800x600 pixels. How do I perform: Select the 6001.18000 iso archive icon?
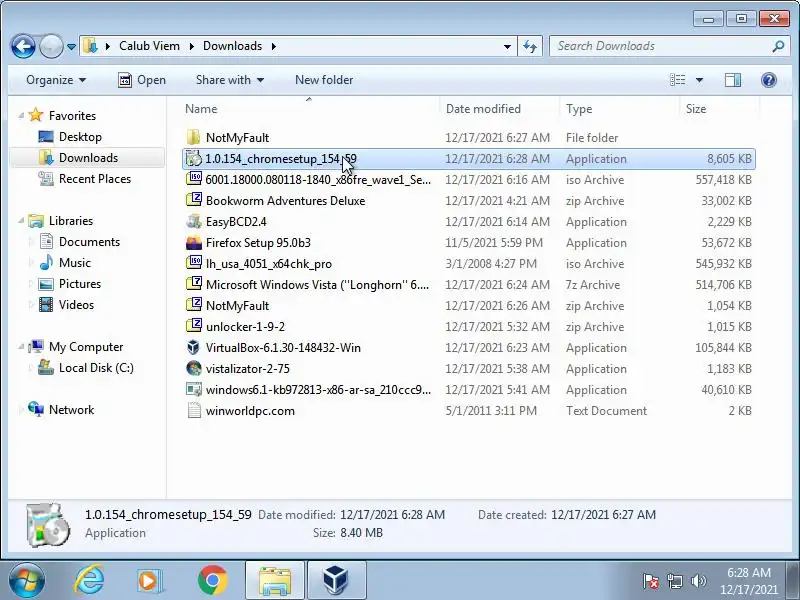[x=193, y=179]
